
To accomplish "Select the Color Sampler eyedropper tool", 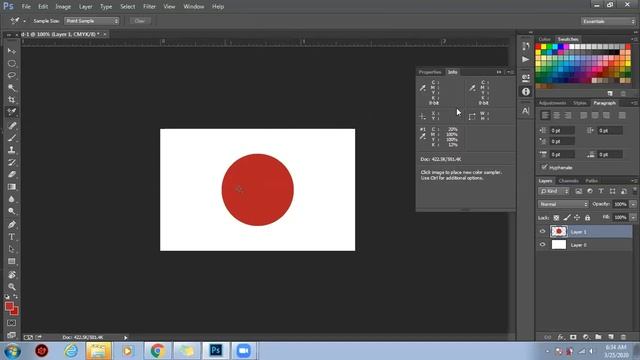I will pyautogui.click(x=11, y=111).
